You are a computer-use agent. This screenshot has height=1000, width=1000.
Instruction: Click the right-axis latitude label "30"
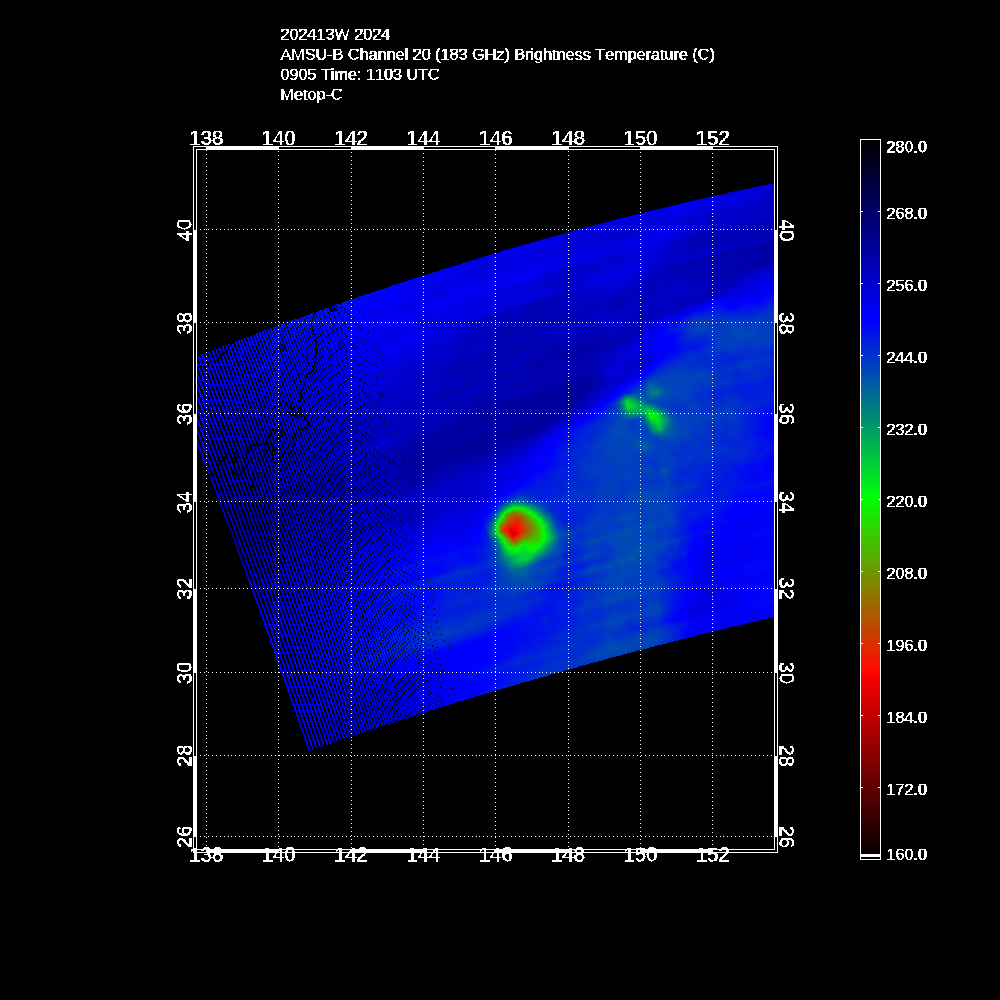[x=786, y=673]
